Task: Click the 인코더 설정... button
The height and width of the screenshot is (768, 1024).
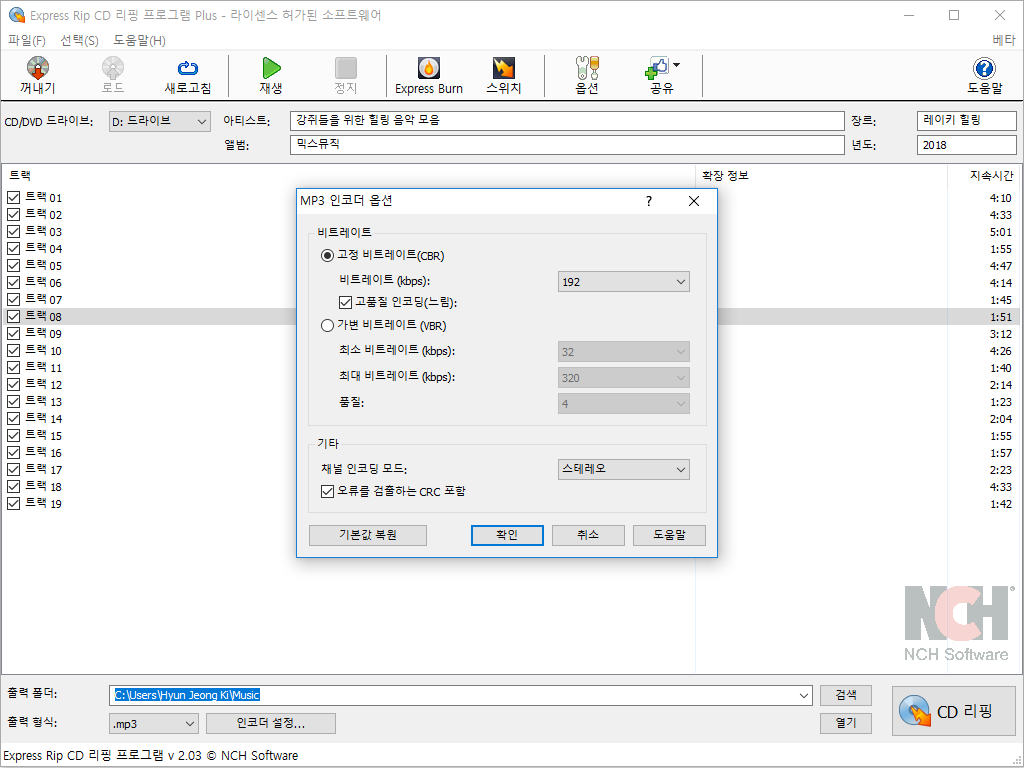Action: coord(270,724)
